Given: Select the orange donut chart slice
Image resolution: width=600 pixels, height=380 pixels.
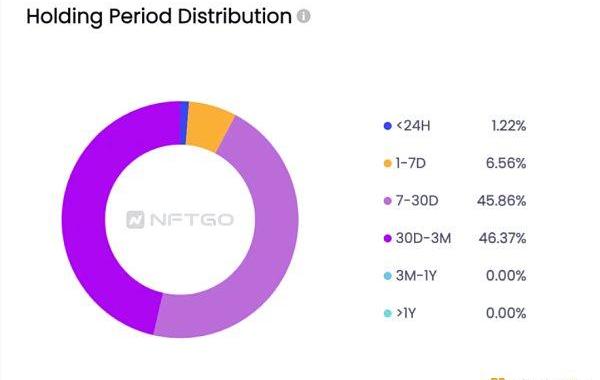Looking at the screenshot, I should click(210, 127).
